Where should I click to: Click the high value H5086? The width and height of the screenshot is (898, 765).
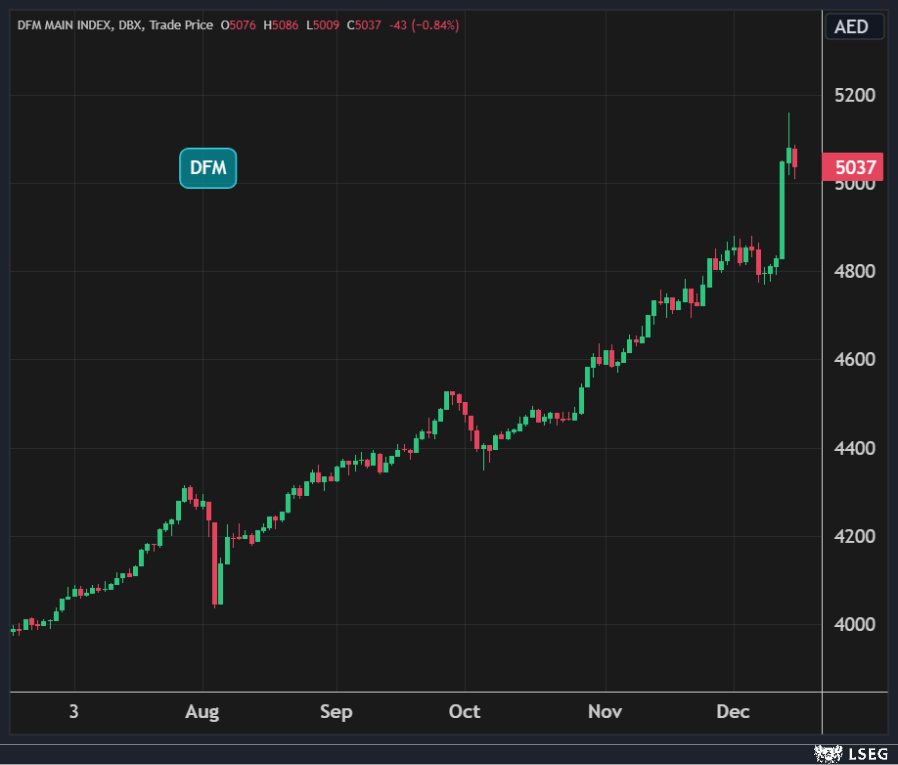pos(281,25)
